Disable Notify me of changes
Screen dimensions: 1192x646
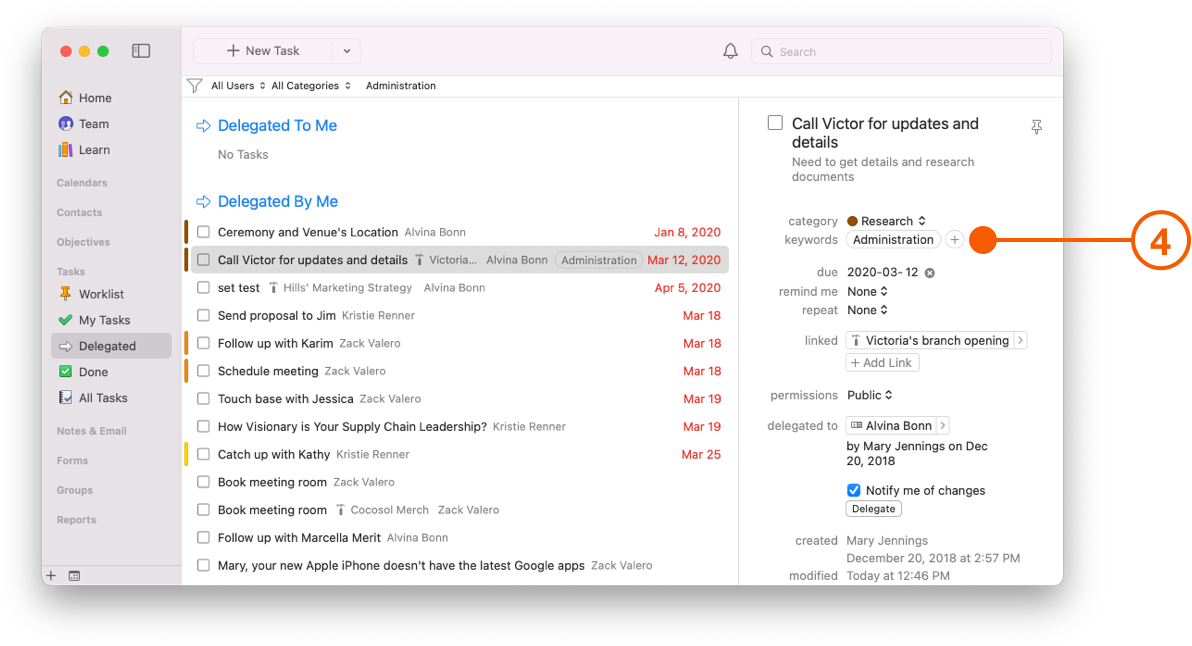click(854, 490)
